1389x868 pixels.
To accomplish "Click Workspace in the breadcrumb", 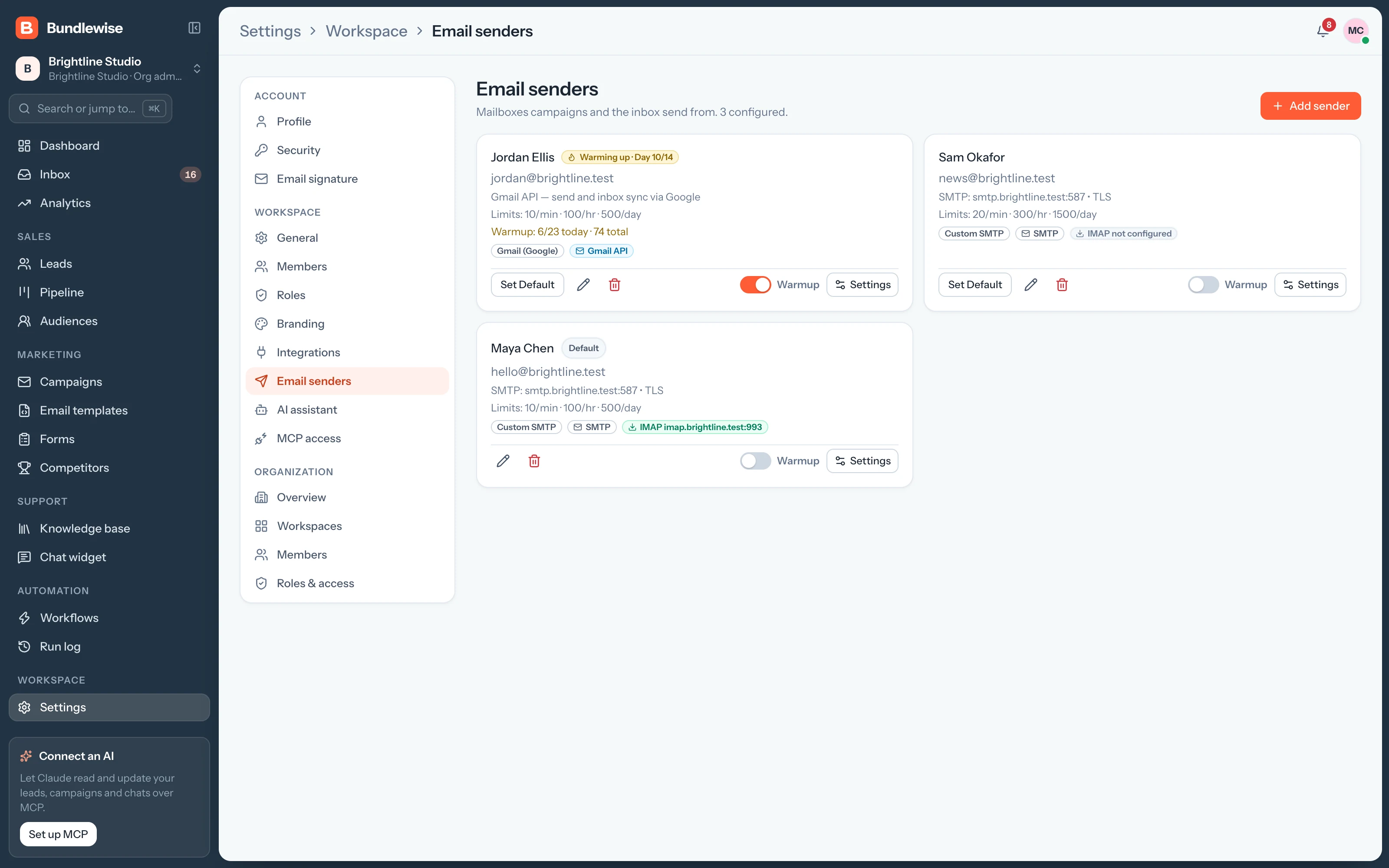I will click(366, 31).
